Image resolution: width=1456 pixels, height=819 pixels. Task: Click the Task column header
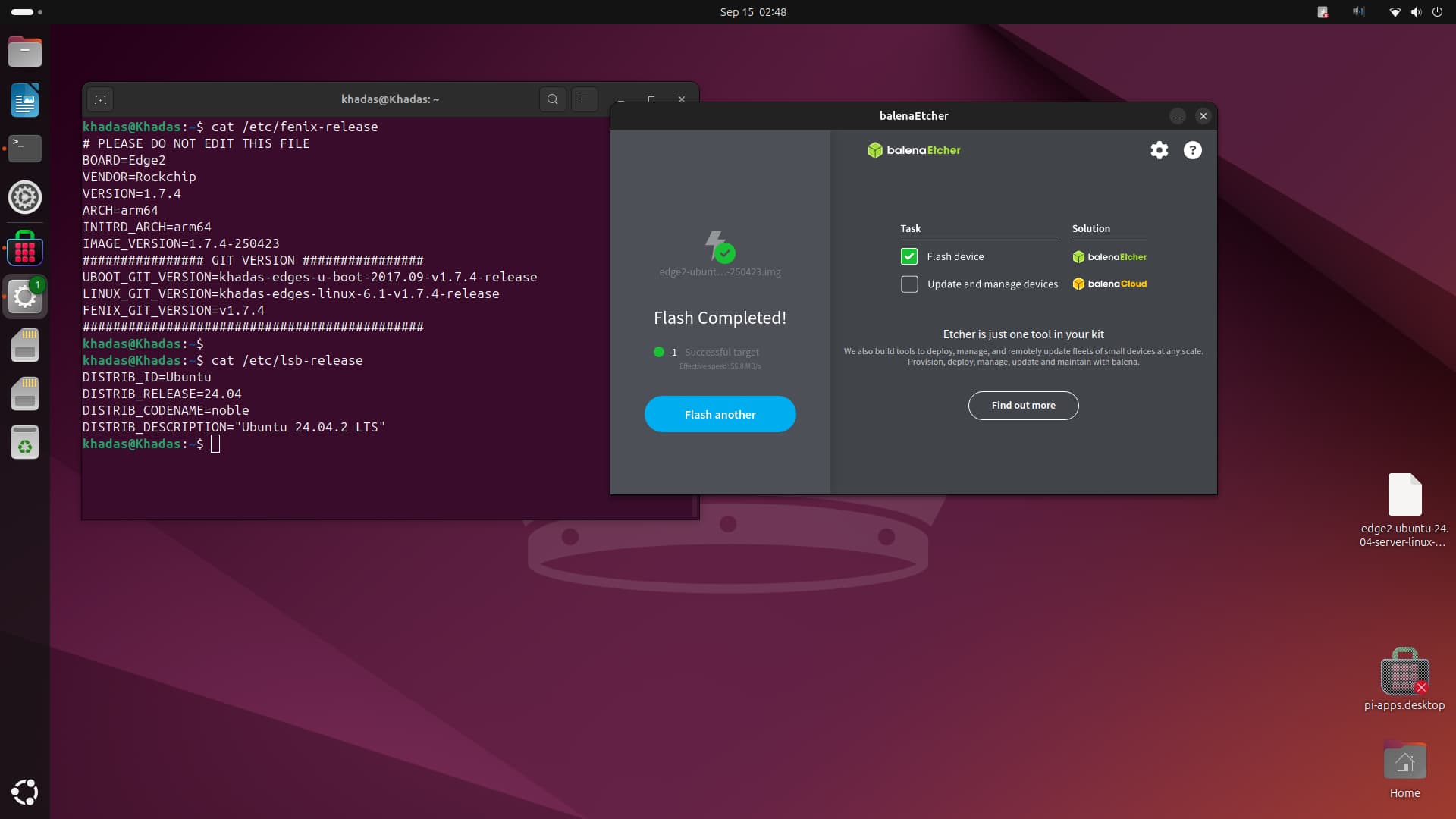pyautogui.click(x=910, y=228)
